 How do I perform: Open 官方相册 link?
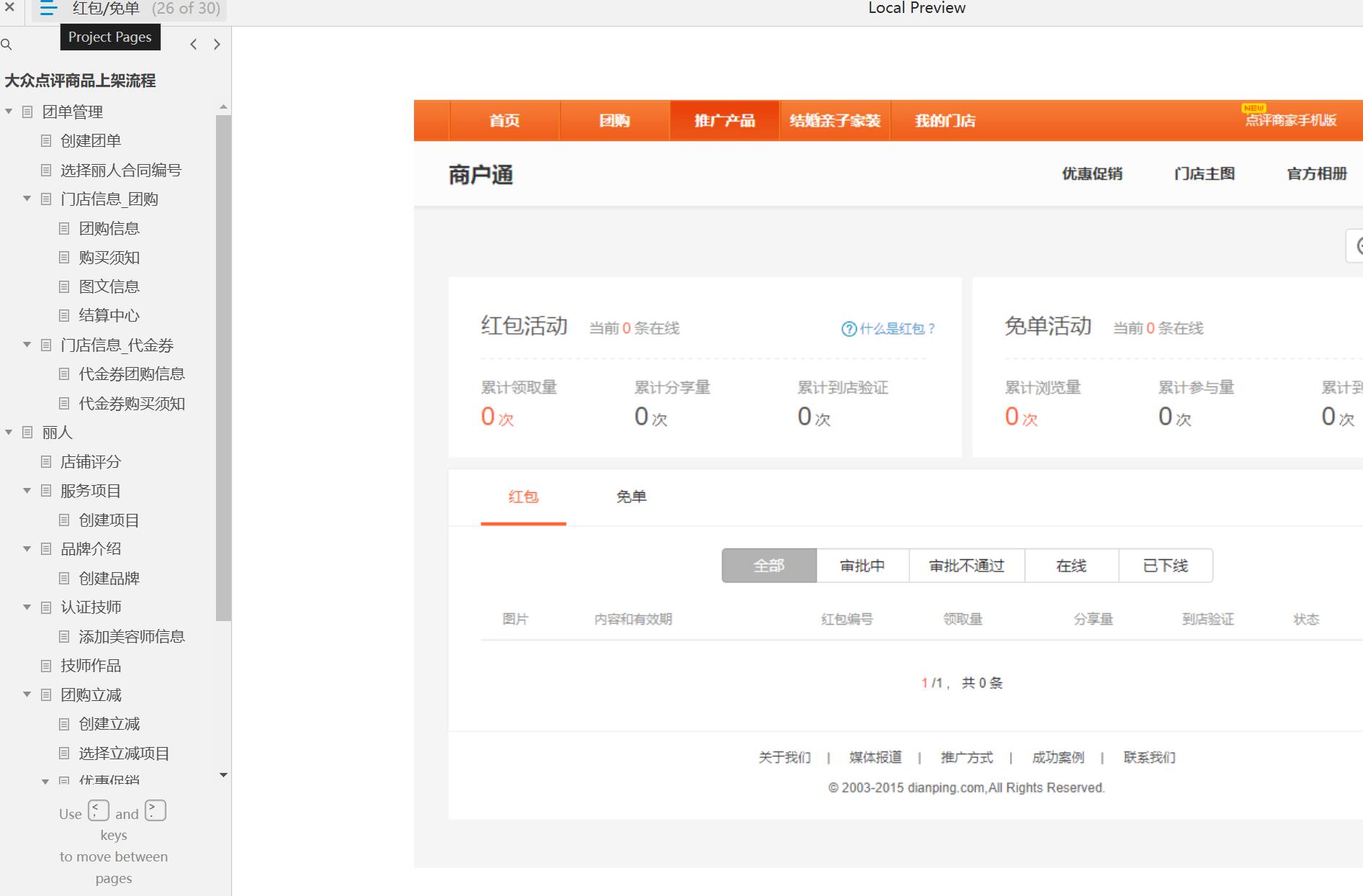(1317, 174)
